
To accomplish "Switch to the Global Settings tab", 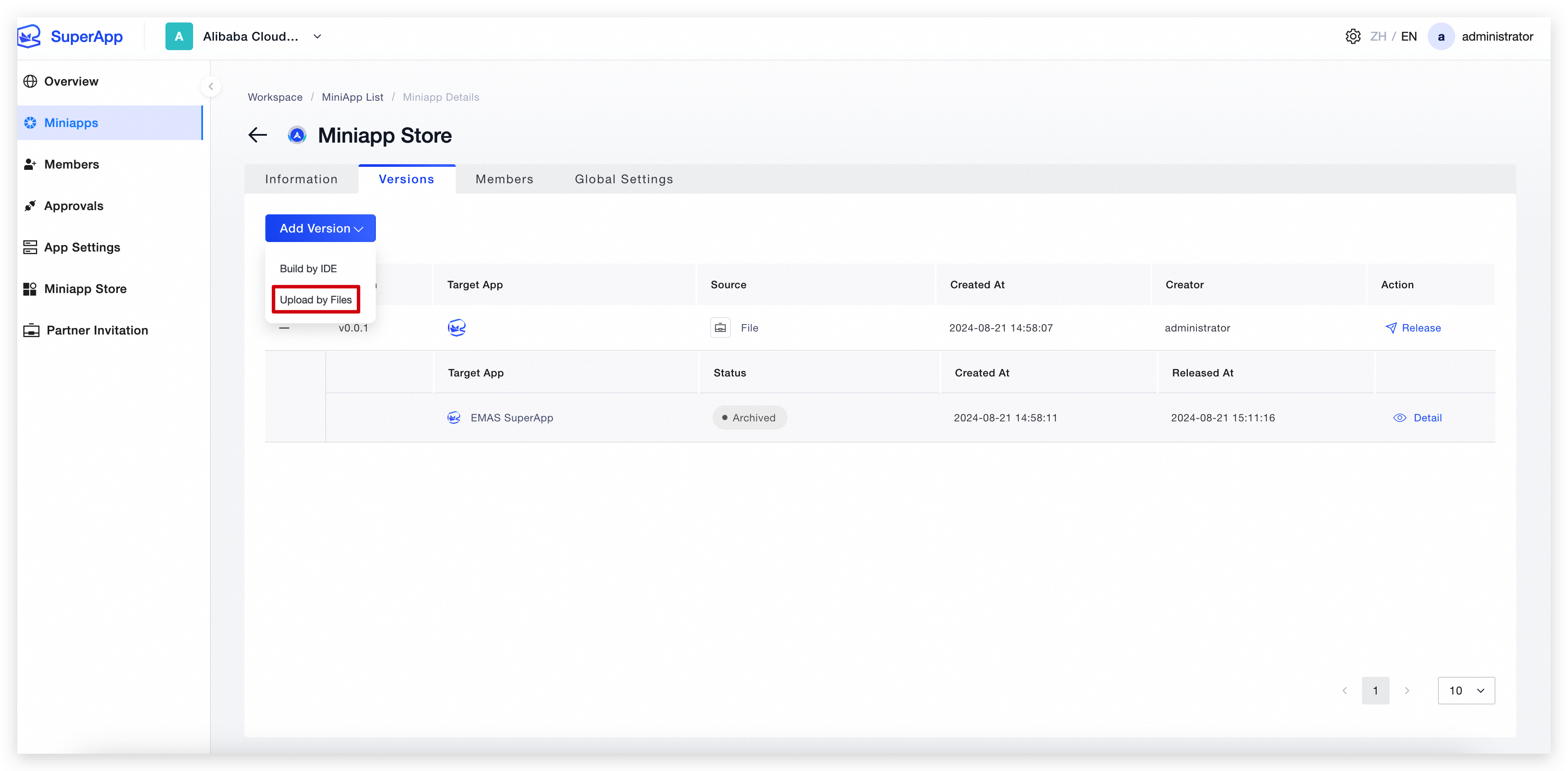I will coord(623,179).
